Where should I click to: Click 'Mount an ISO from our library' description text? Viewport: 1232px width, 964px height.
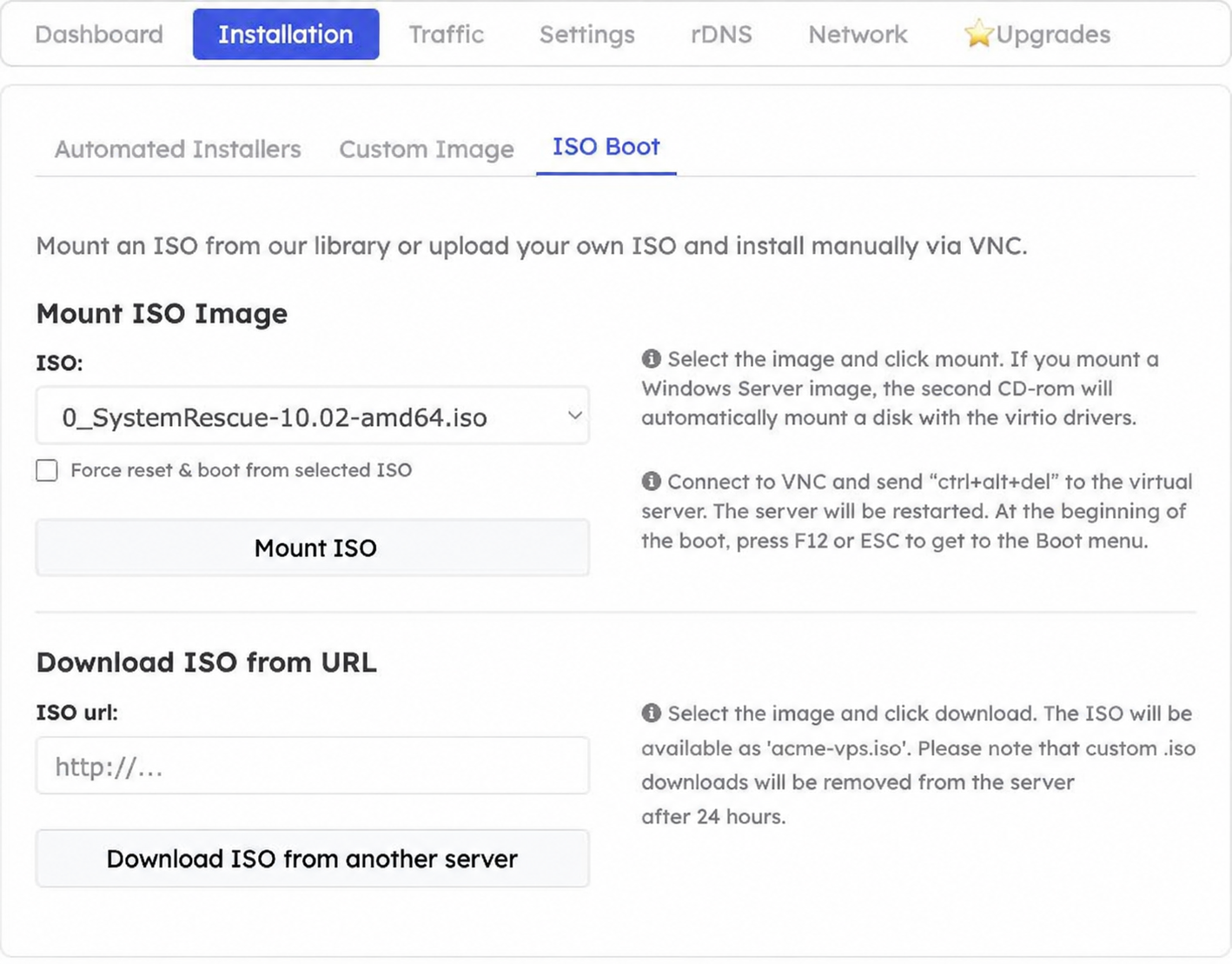[532, 246]
